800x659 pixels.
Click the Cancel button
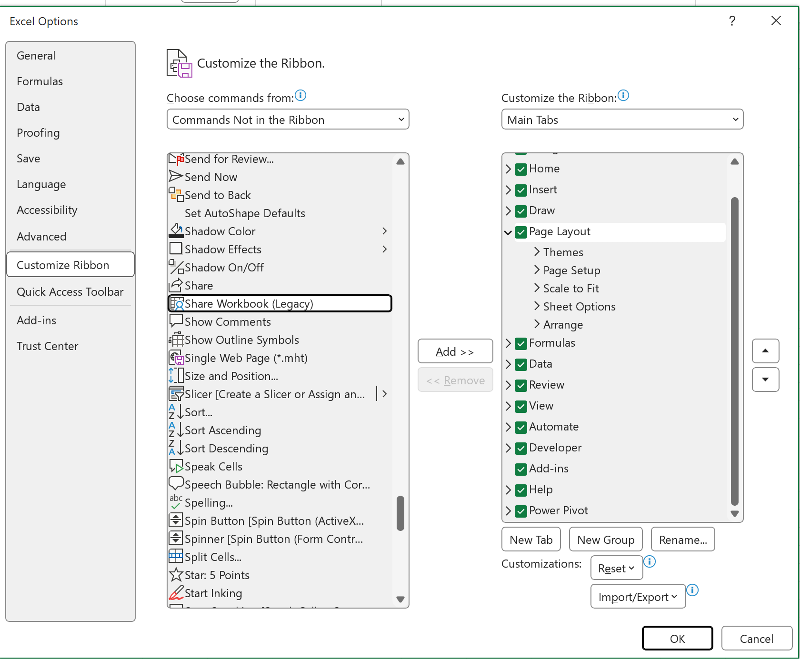click(x=757, y=639)
